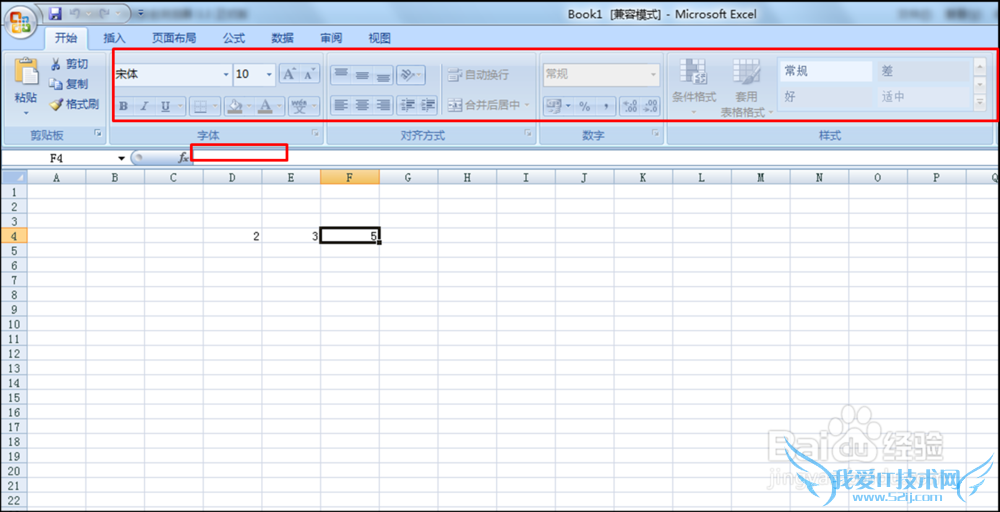Select the Format Painter (格式刷) brush

click(57, 104)
